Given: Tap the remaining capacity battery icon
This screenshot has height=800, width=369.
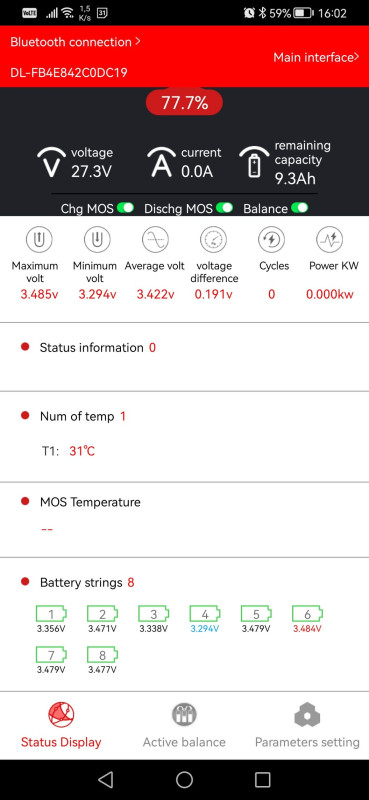Looking at the screenshot, I should pos(254,162).
